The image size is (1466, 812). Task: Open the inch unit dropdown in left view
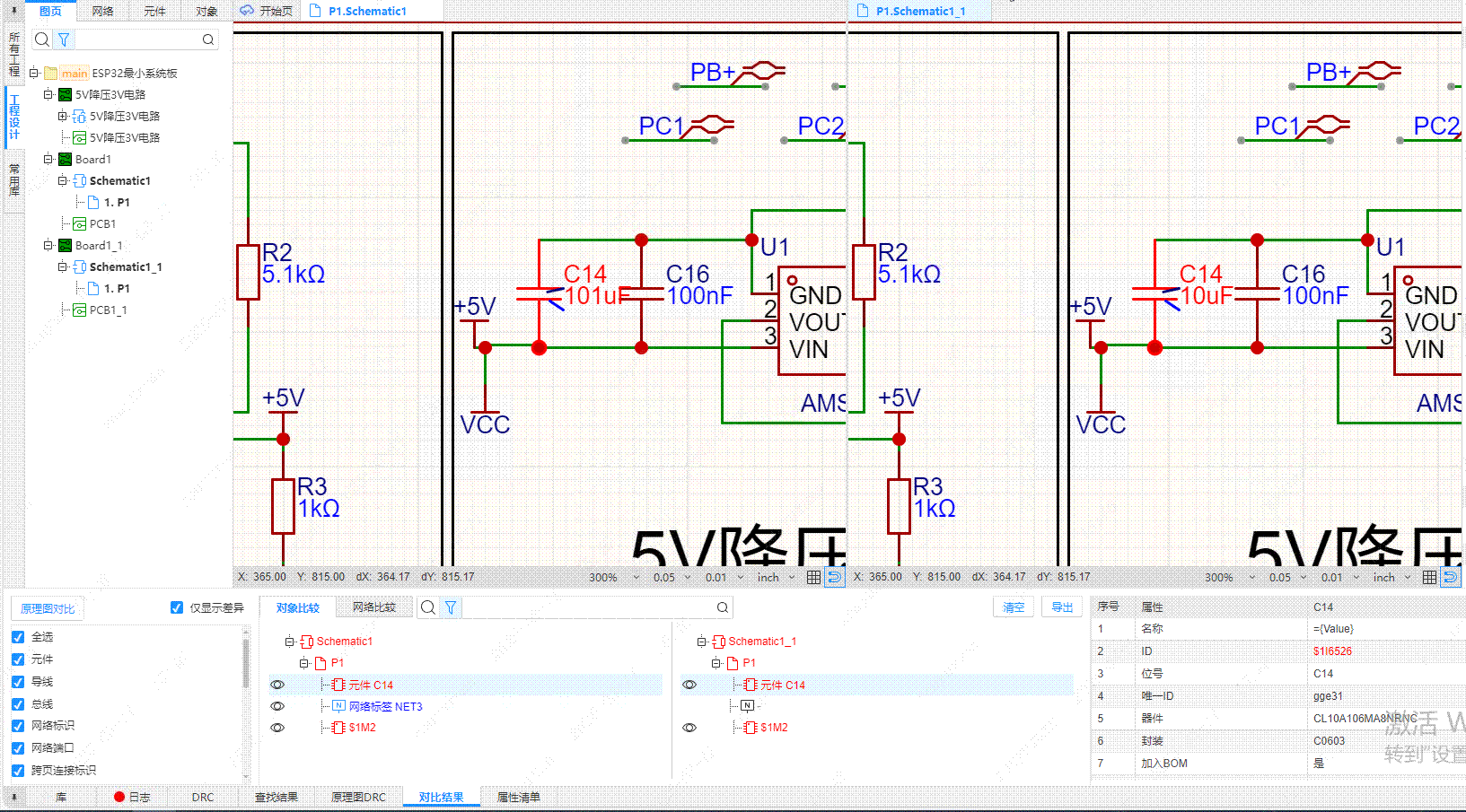[x=777, y=577]
